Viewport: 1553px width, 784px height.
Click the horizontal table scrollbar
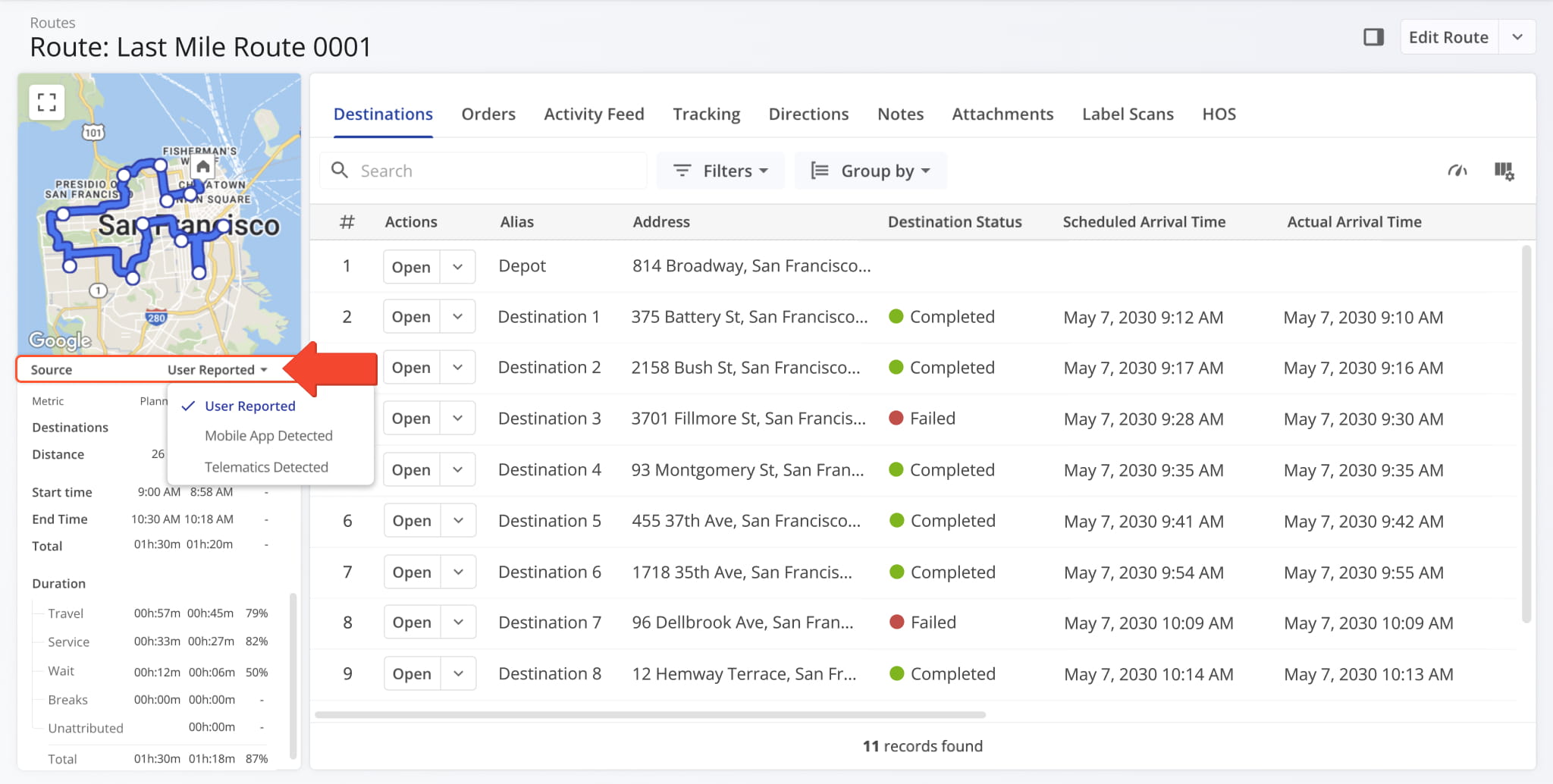(650, 714)
